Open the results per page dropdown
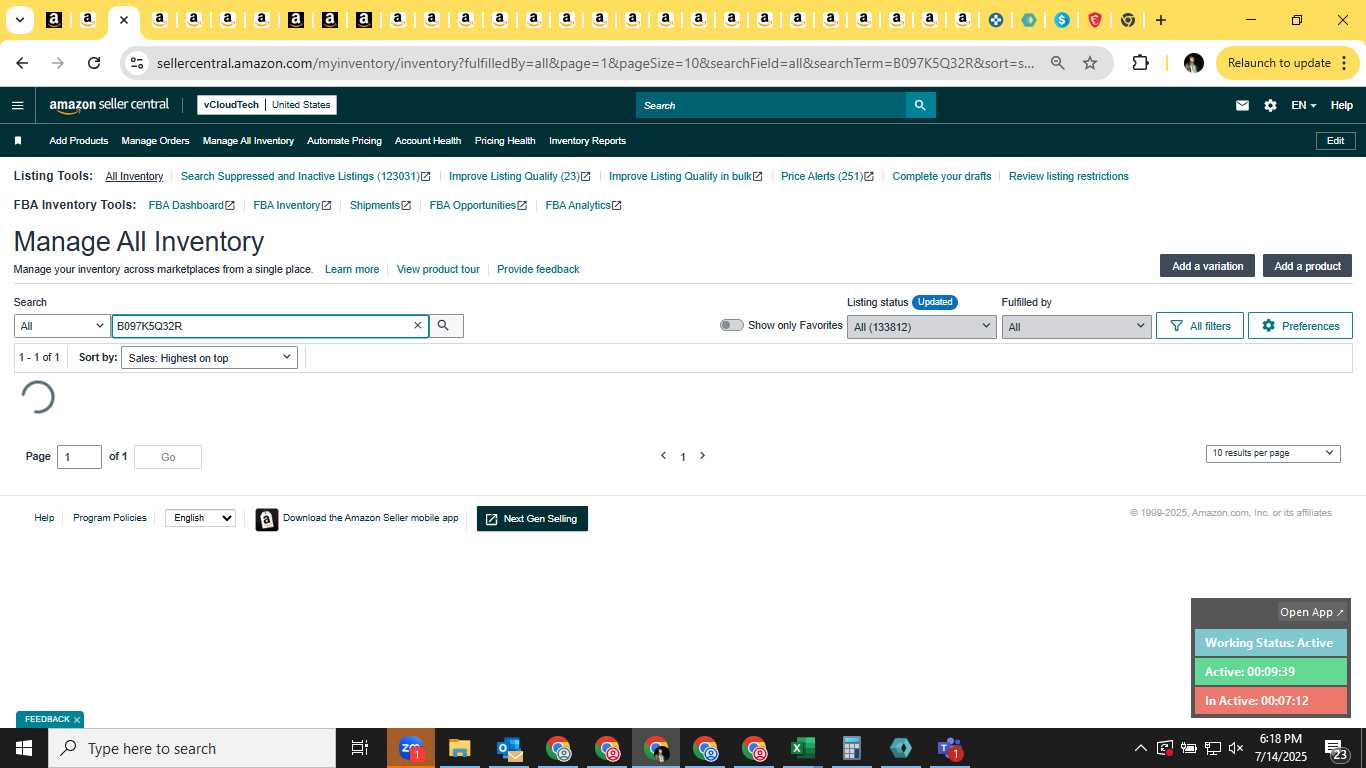This screenshot has height=768, width=1366. pyautogui.click(x=1273, y=453)
